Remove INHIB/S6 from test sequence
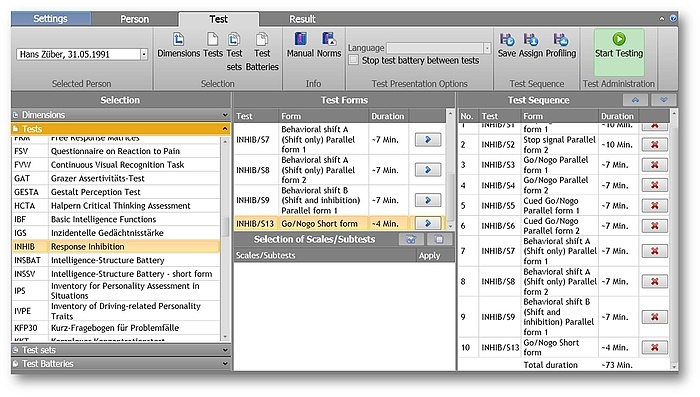Image resolution: width=700 pixels, height=397 pixels. point(654,226)
